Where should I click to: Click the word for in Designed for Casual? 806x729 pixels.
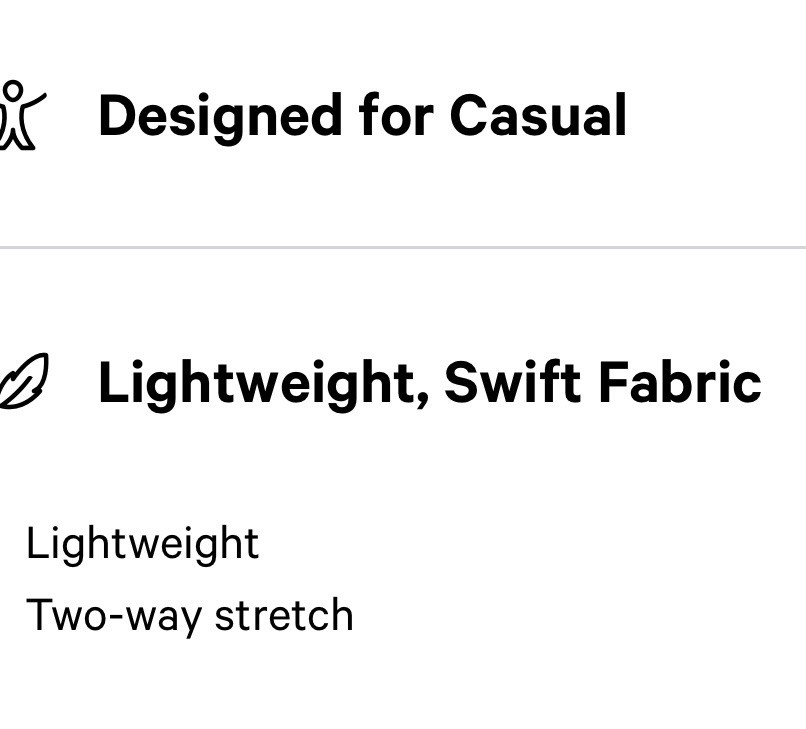point(396,115)
